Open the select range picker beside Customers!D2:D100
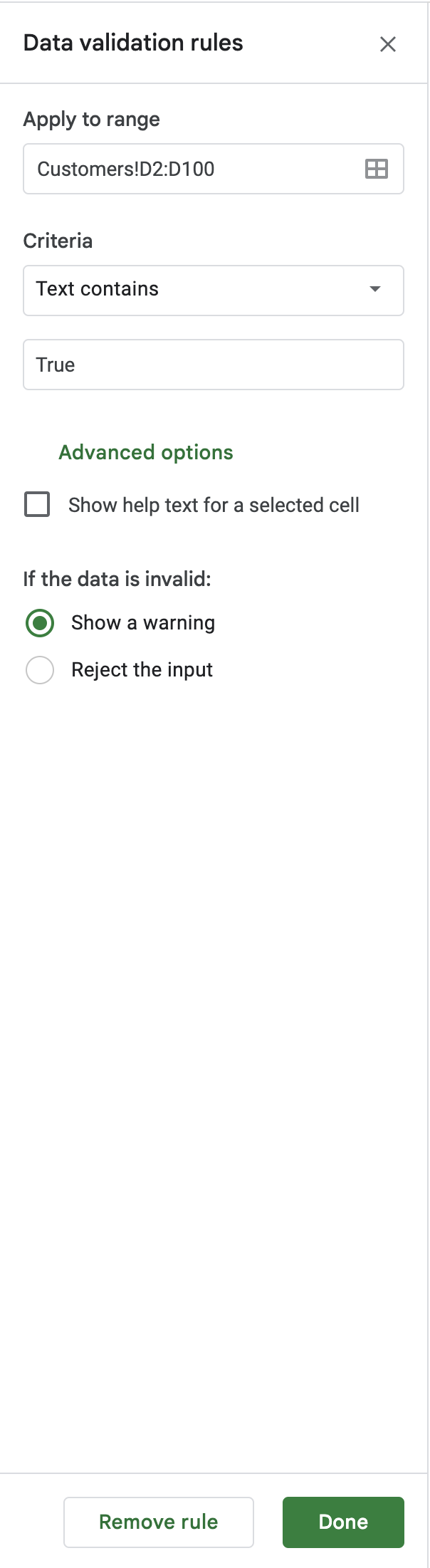The image size is (430, 1568). click(376, 169)
